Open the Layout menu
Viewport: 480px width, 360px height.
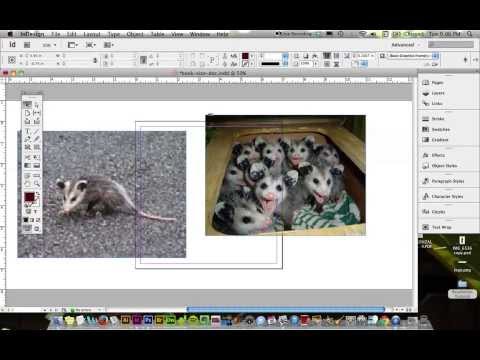(92, 34)
